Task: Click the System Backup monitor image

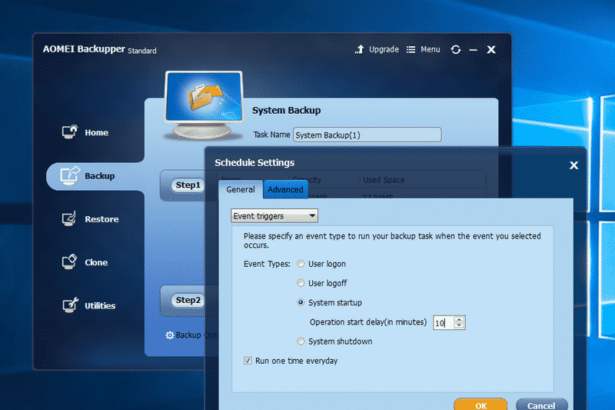Action: 204,105
